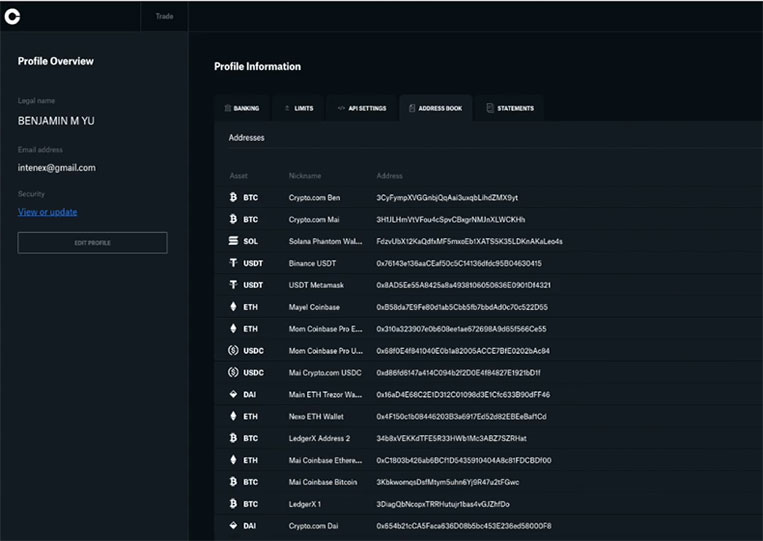Click address starting with 0x16aD4E

point(463,395)
